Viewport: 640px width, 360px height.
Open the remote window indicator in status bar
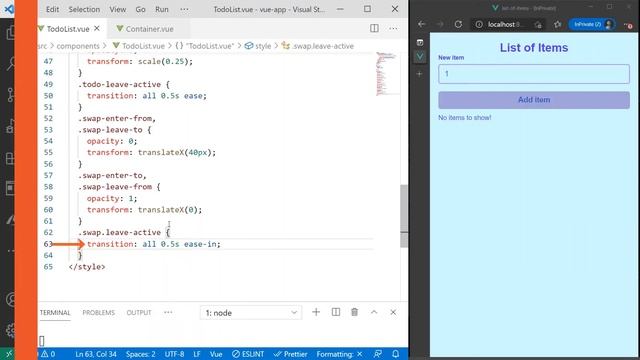click(8, 354)
